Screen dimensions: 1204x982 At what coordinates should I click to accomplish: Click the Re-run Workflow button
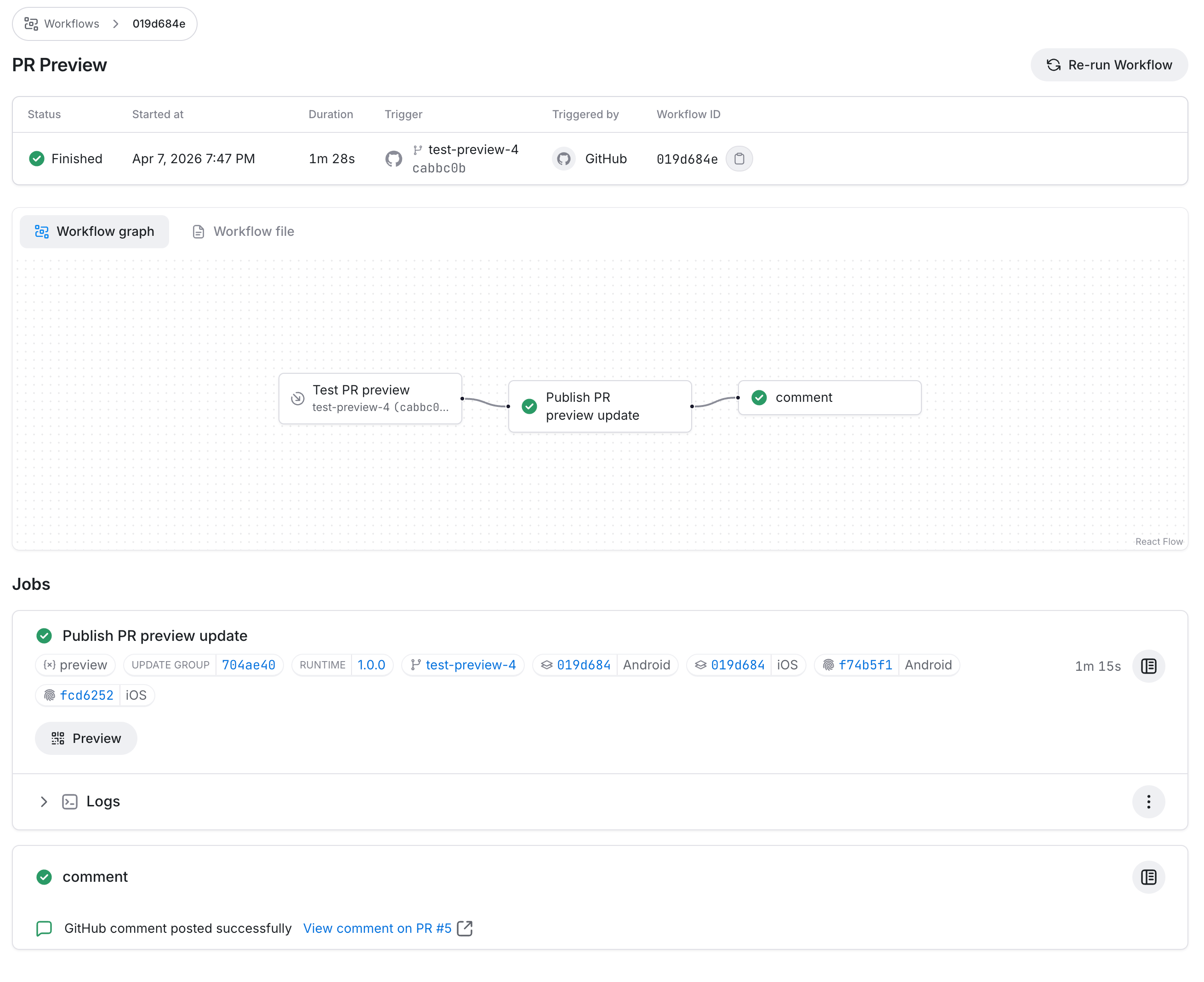tap(1109, 65)
